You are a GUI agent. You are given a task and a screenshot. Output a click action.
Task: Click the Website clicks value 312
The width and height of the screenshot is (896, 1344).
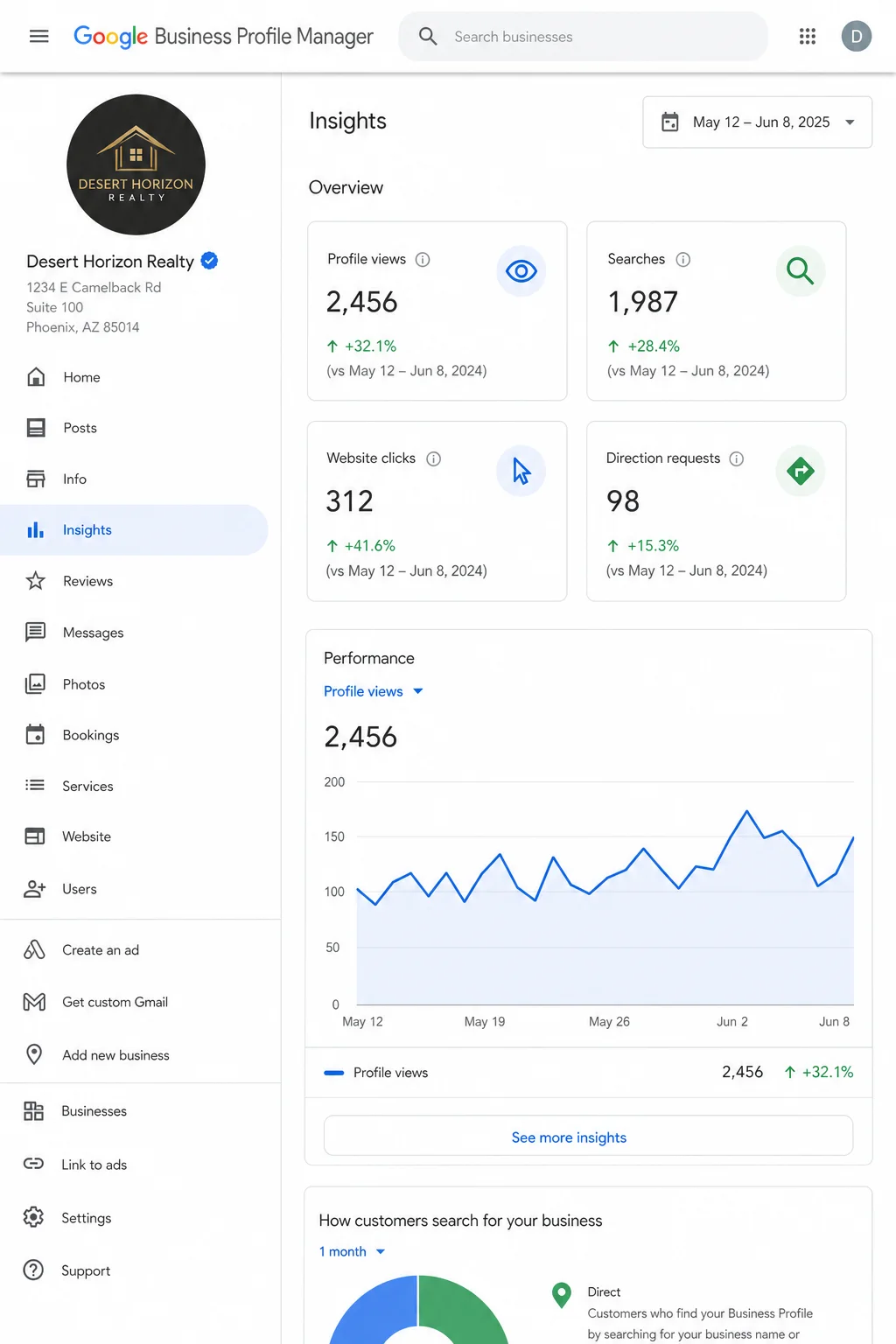[x=349, y=501]
